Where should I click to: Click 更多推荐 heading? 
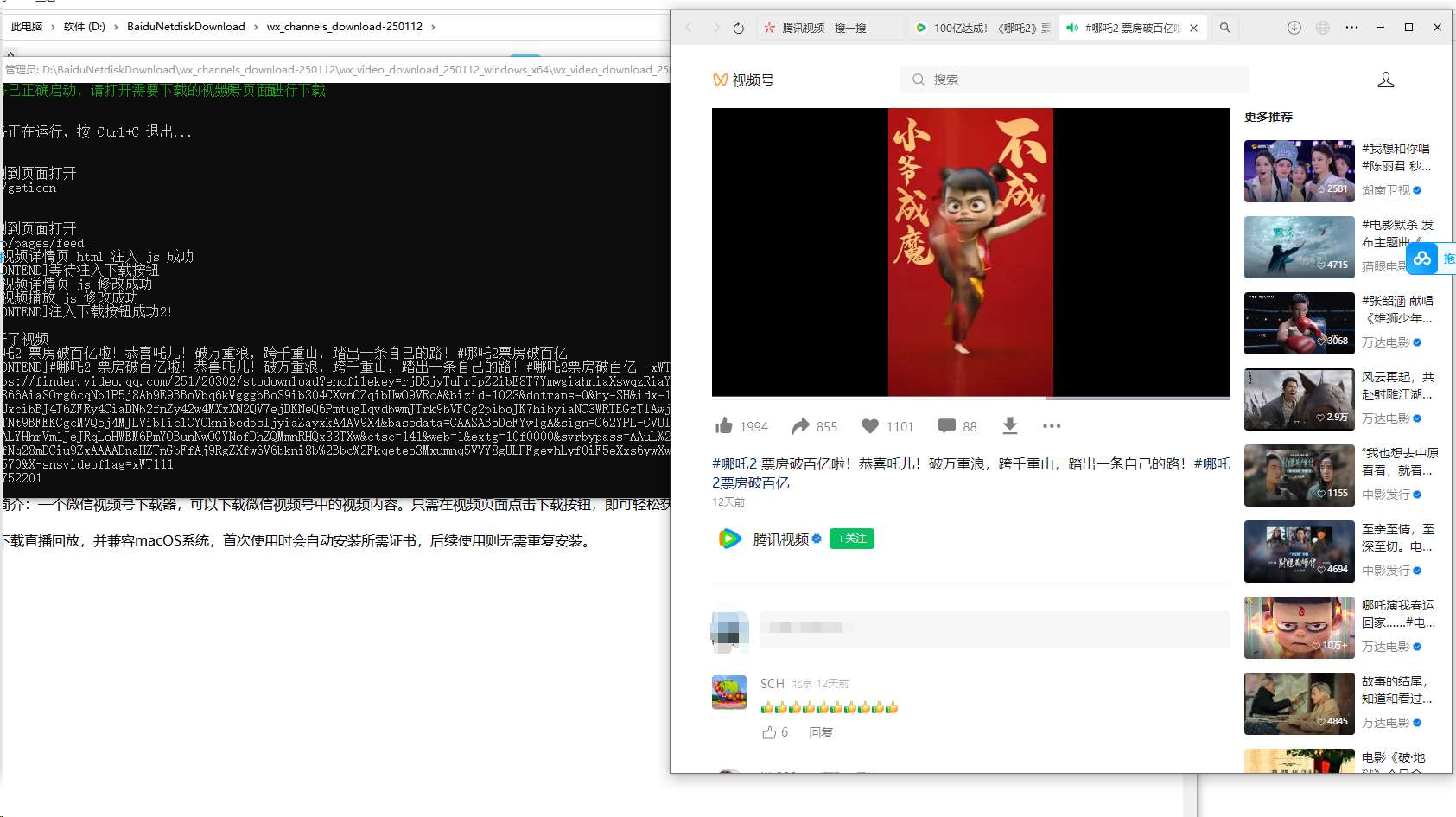1268,117
